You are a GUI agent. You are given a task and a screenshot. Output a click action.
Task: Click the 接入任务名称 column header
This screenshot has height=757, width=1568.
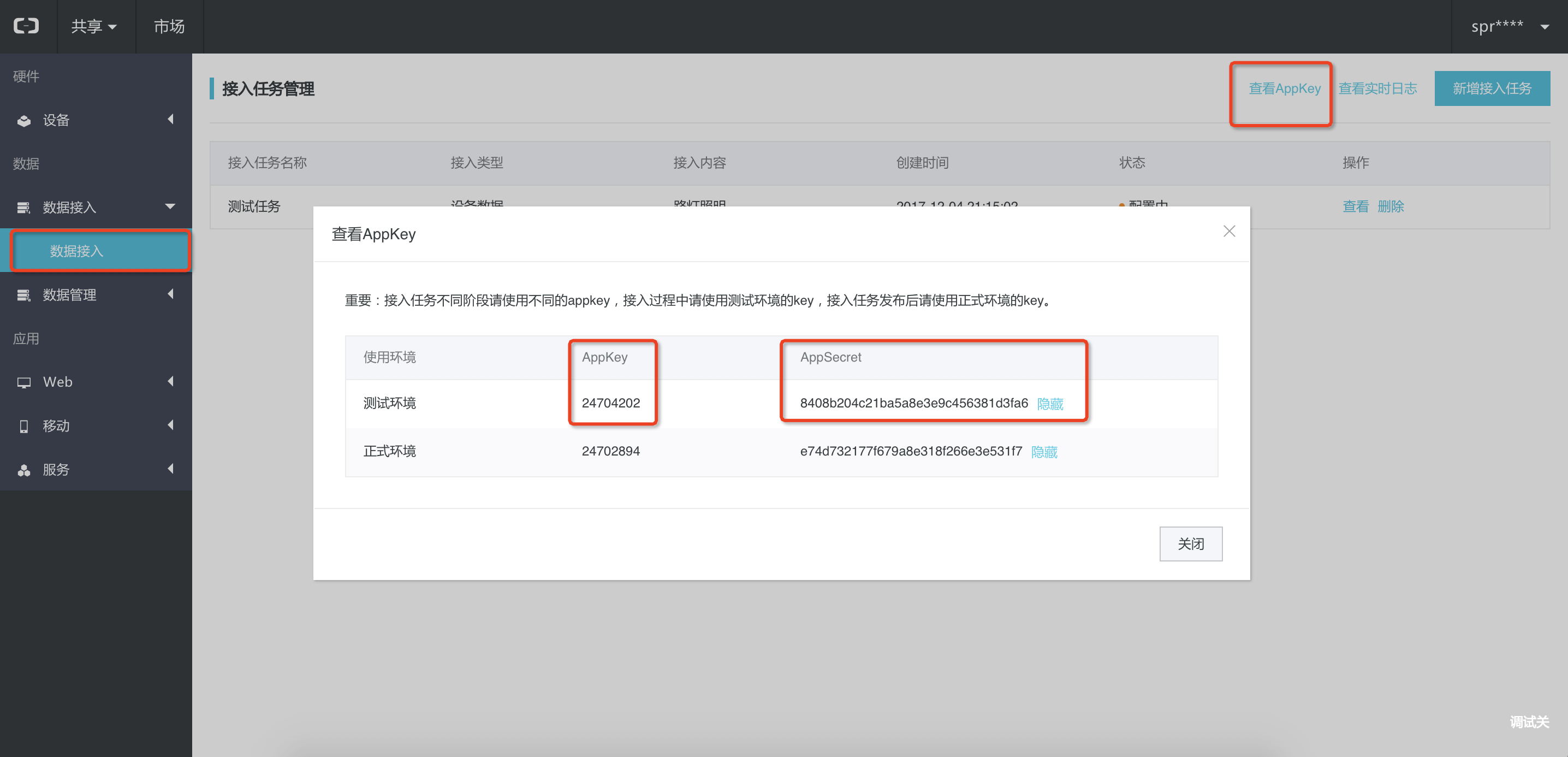pyautogui.click(x=267, y=163)
